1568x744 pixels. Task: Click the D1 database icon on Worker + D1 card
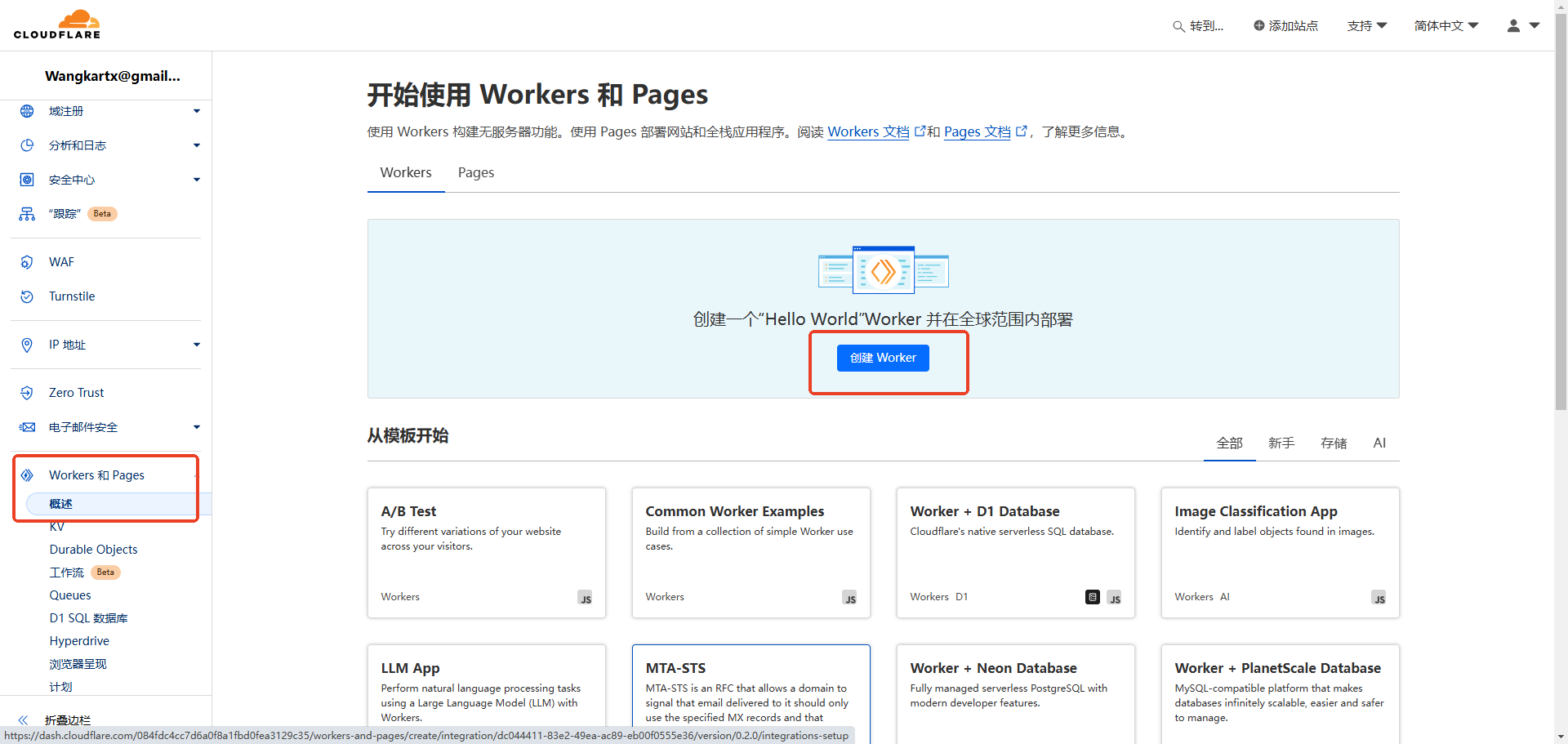[1093, 597]
